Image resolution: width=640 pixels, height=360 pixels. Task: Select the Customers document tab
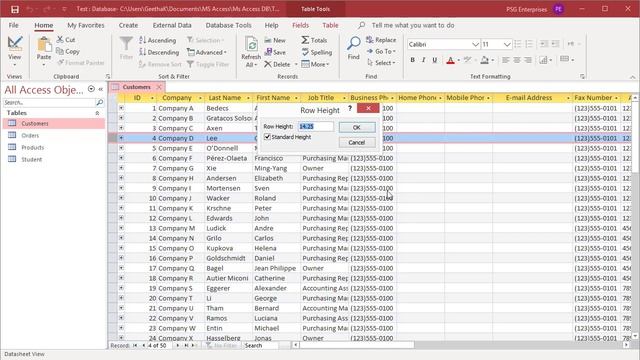136,87
